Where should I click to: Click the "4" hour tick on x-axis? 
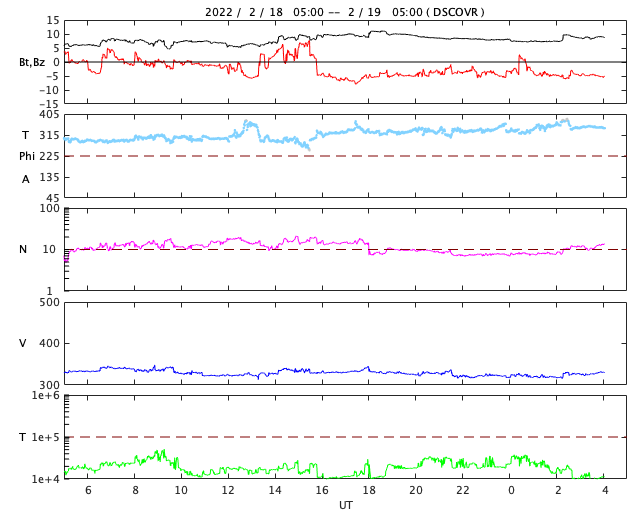pos(605,490)
